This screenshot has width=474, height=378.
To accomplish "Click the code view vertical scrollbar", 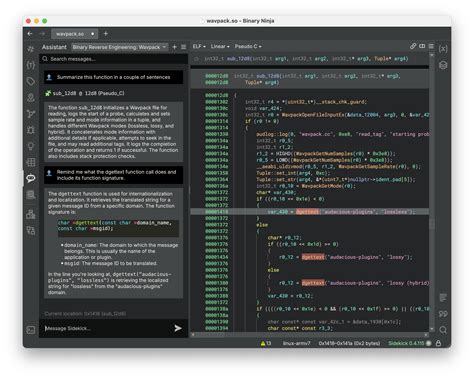I will point(432,192).
